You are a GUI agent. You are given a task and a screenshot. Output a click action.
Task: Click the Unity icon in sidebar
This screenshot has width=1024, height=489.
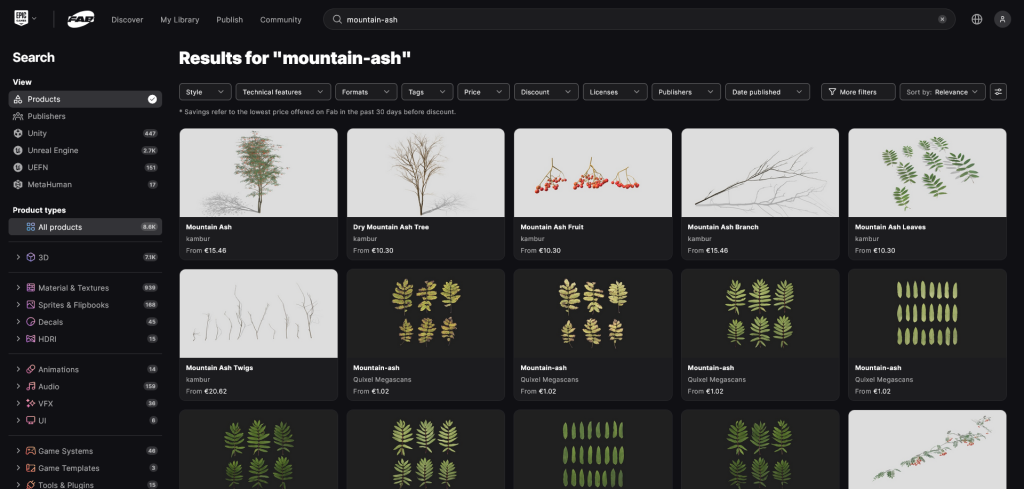coord(18,133)
